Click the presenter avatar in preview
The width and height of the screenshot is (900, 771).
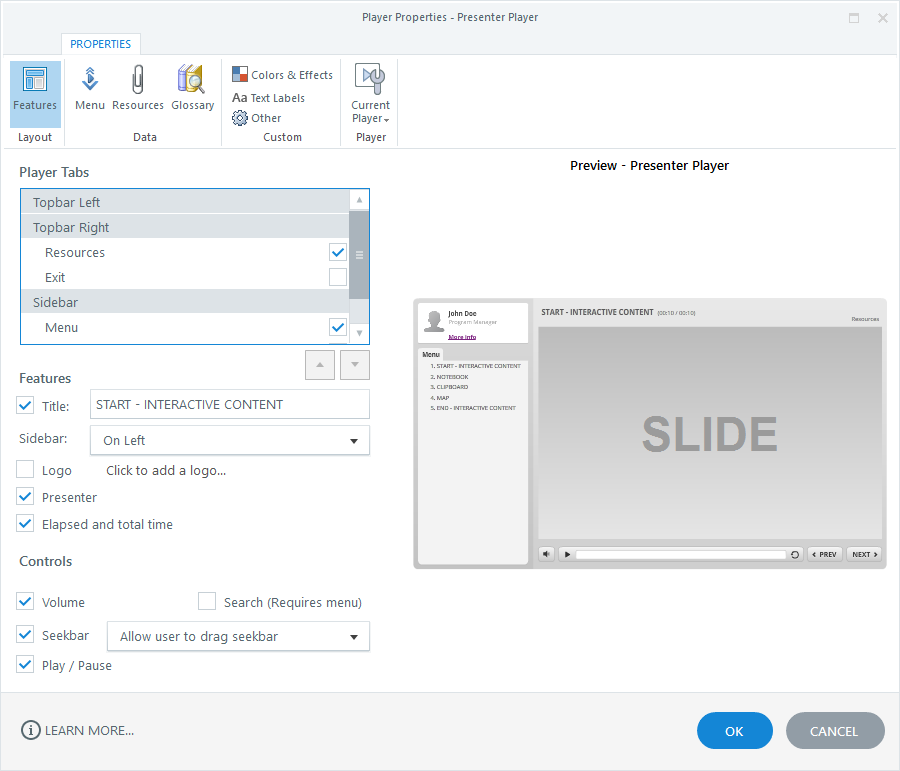tap(434, 321)
